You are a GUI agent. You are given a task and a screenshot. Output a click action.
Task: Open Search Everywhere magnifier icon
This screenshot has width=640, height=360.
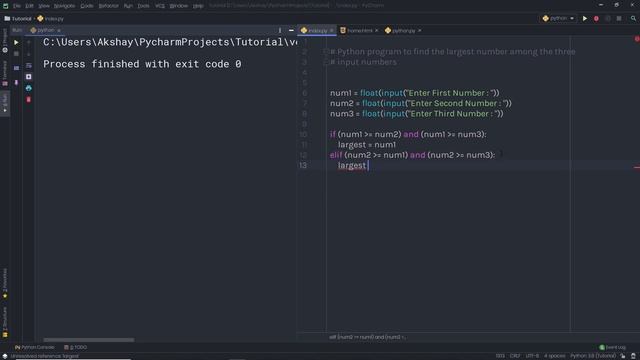point(633,18)
